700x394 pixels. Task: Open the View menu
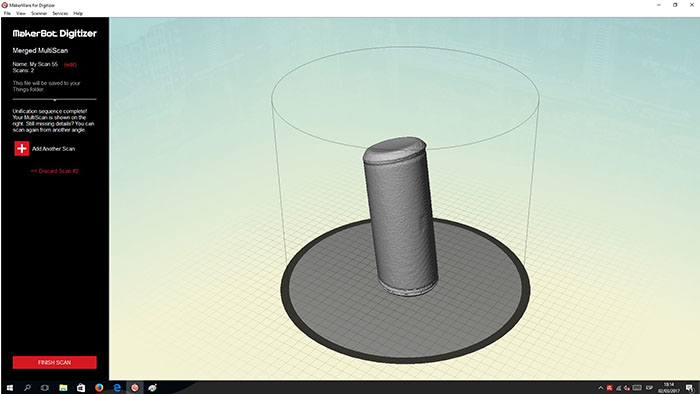click(x=21, y=13)
